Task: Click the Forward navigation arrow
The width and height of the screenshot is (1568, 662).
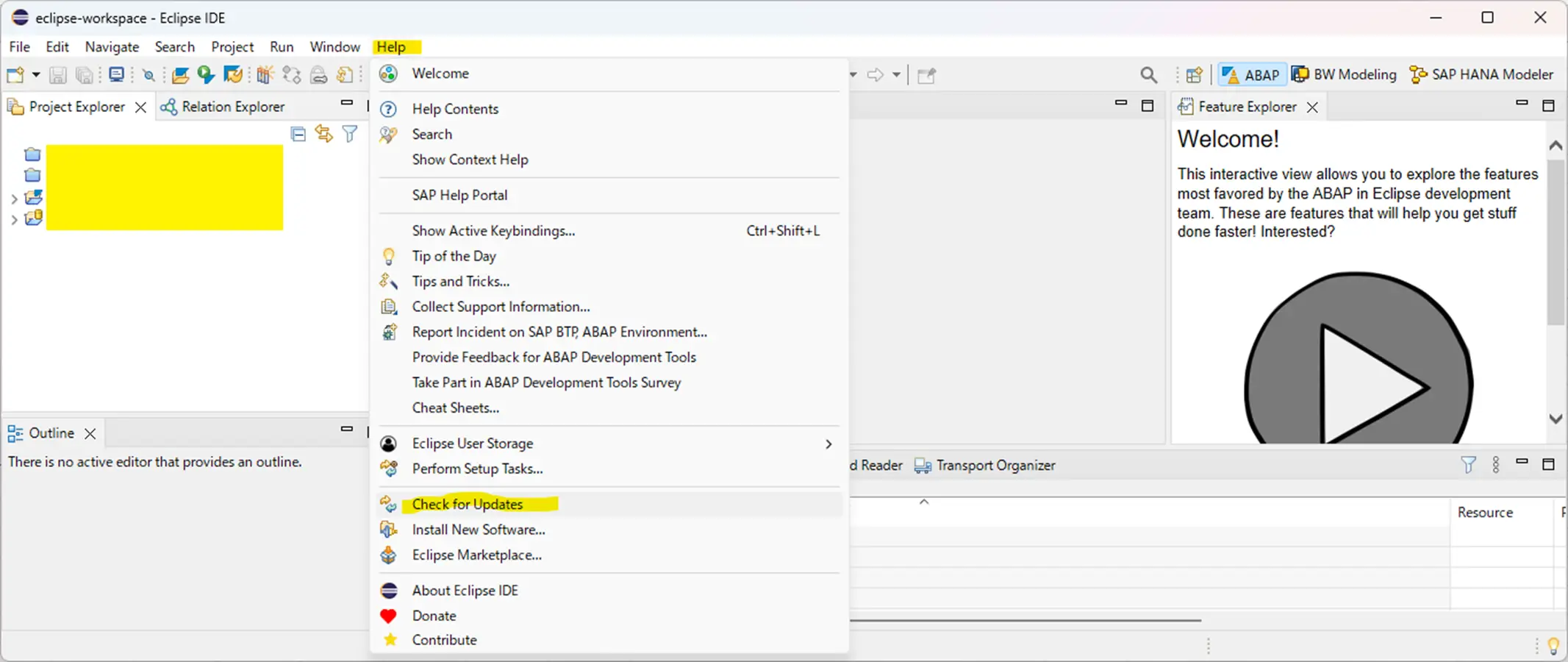Action: click(x=875, y=75)
